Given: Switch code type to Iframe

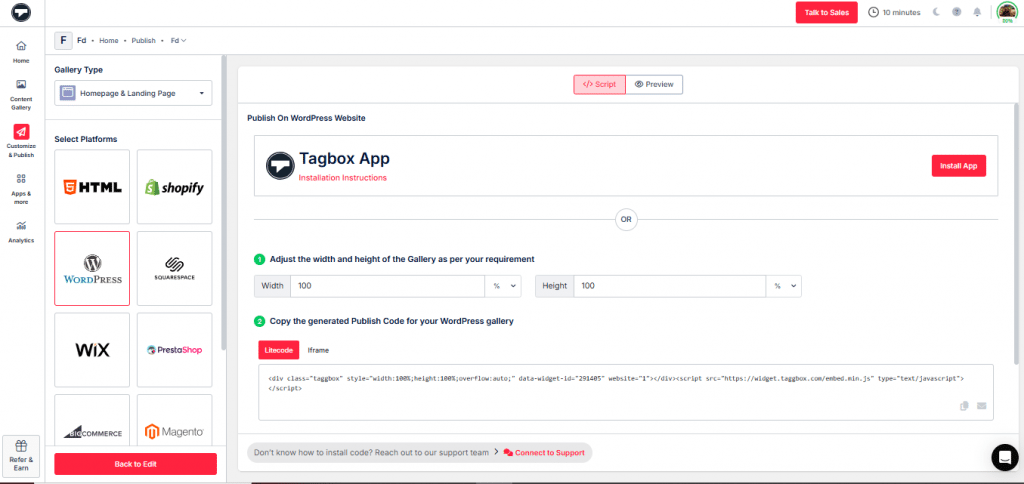Looking at the screenshot, I should click(x=317, y=350).
